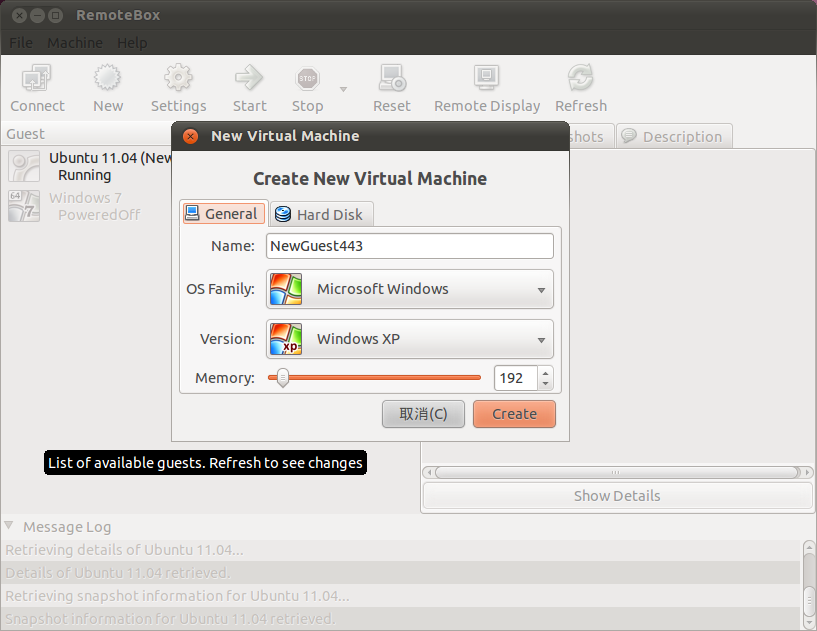This screenshot has height=631, width=817.
Task: Click the Connect toolbar icon
Action: [36, 78]
